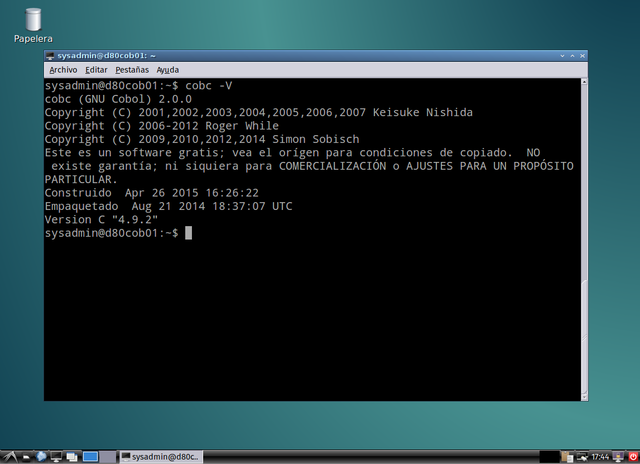Click the terminal vertical scrollbar track

(584, 239)
